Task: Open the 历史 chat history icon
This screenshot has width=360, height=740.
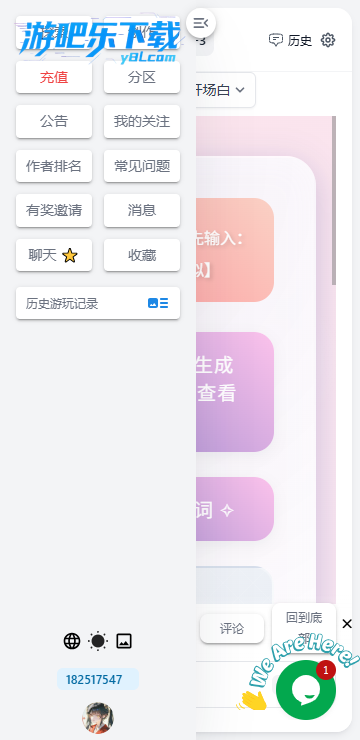Action: click(290, 41)
